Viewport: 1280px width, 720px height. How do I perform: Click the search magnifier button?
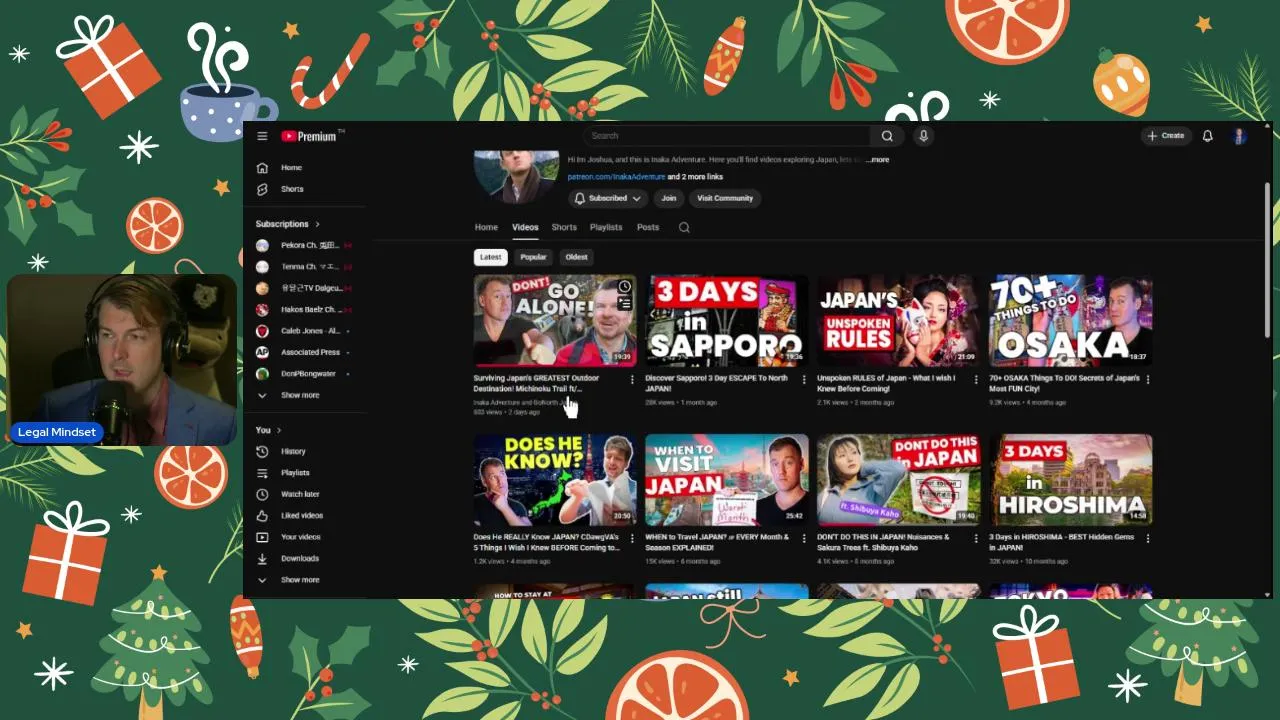[887, 136]
